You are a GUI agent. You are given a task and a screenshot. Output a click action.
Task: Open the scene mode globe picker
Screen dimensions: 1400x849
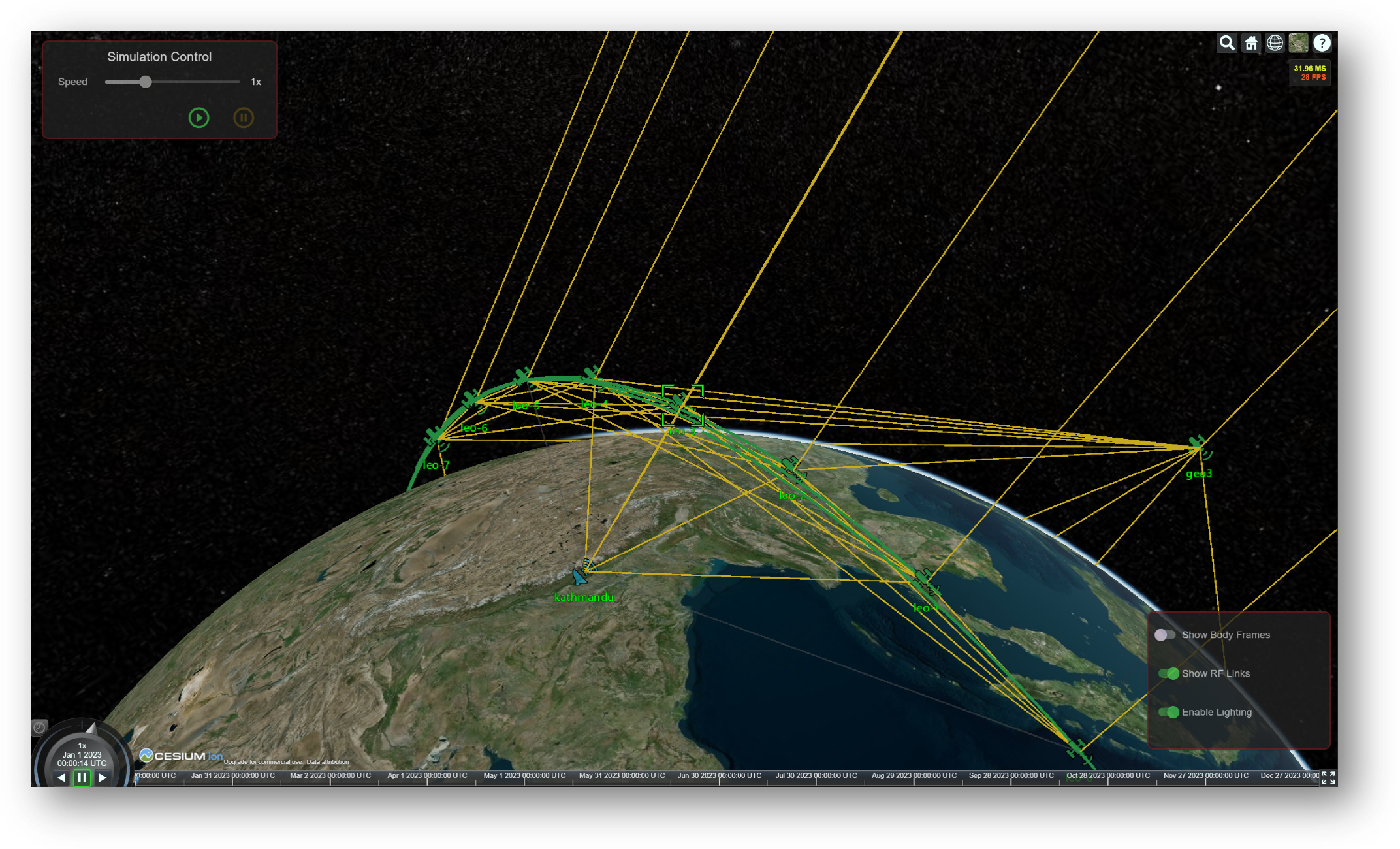click(1275, 43)
